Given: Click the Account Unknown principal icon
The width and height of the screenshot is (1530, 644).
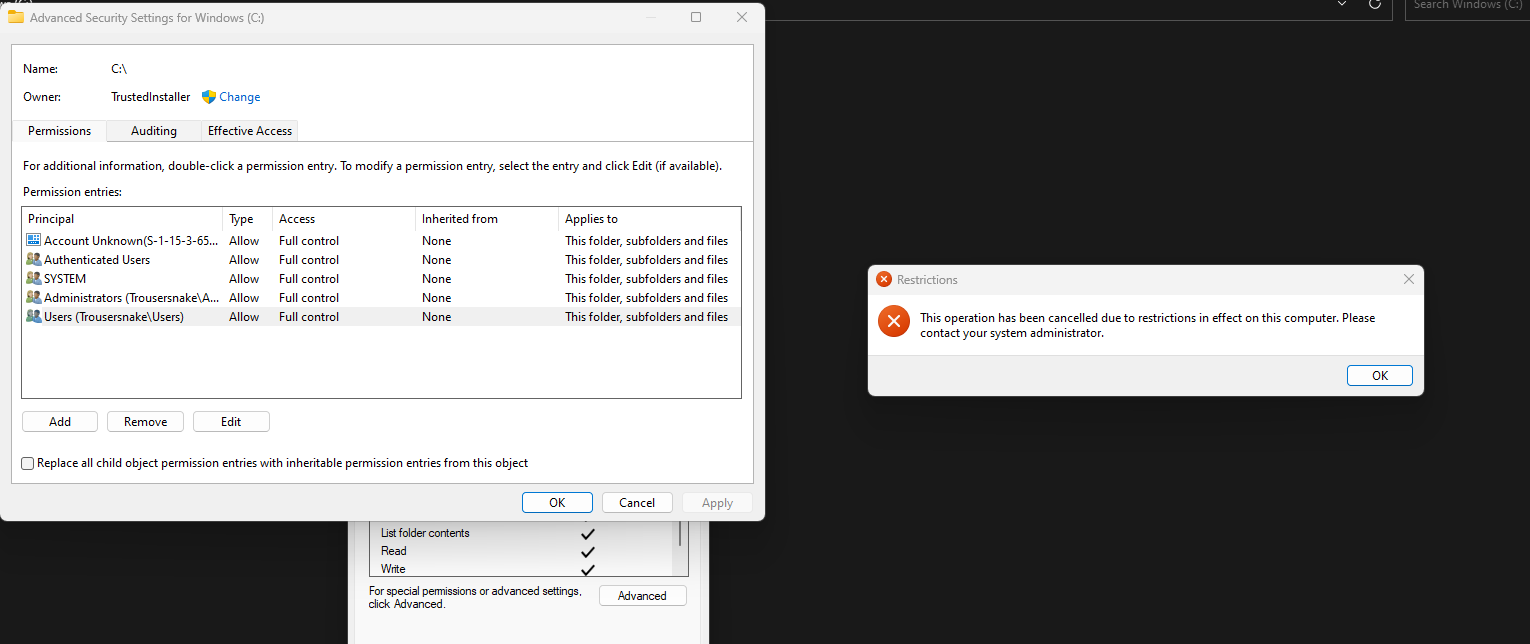Looking at the screenshot, I should 34,241.
